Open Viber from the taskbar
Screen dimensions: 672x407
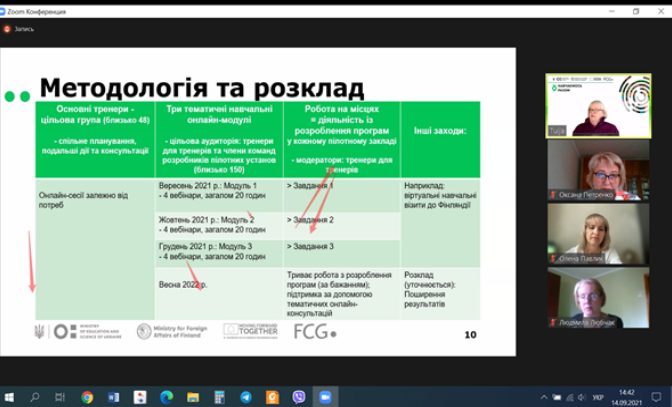pyautogui.click(x=298, y=396)
